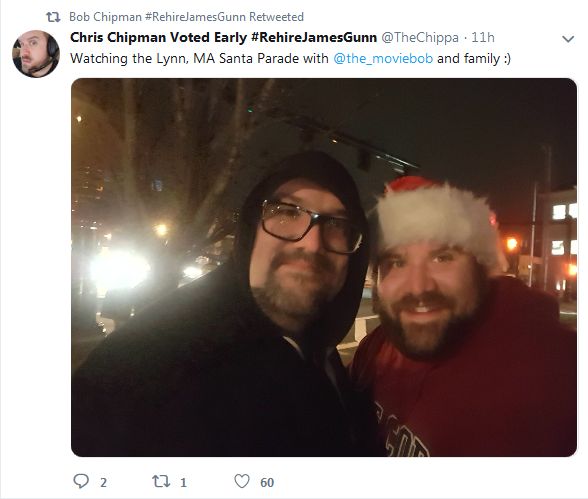
Task: Click the retweeted indicator icon at top
Action: tap(53, 17)
